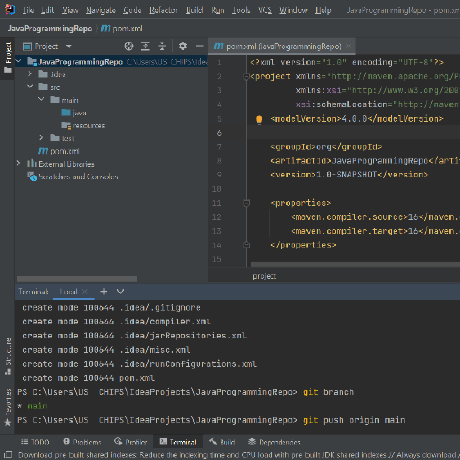Open the Navigate menu
Image resolution: width=460 pixels, height=460 pixels.
point(101,10)
